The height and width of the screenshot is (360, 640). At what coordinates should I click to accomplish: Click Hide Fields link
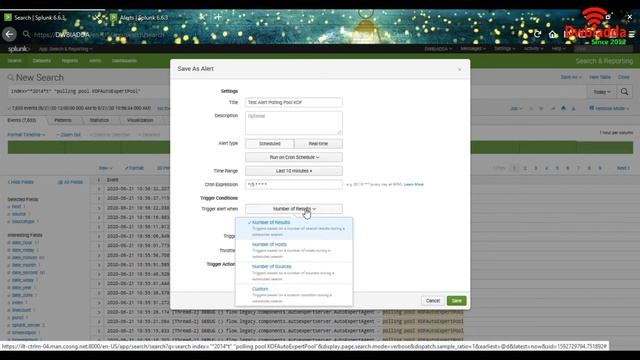coord(20,182)
